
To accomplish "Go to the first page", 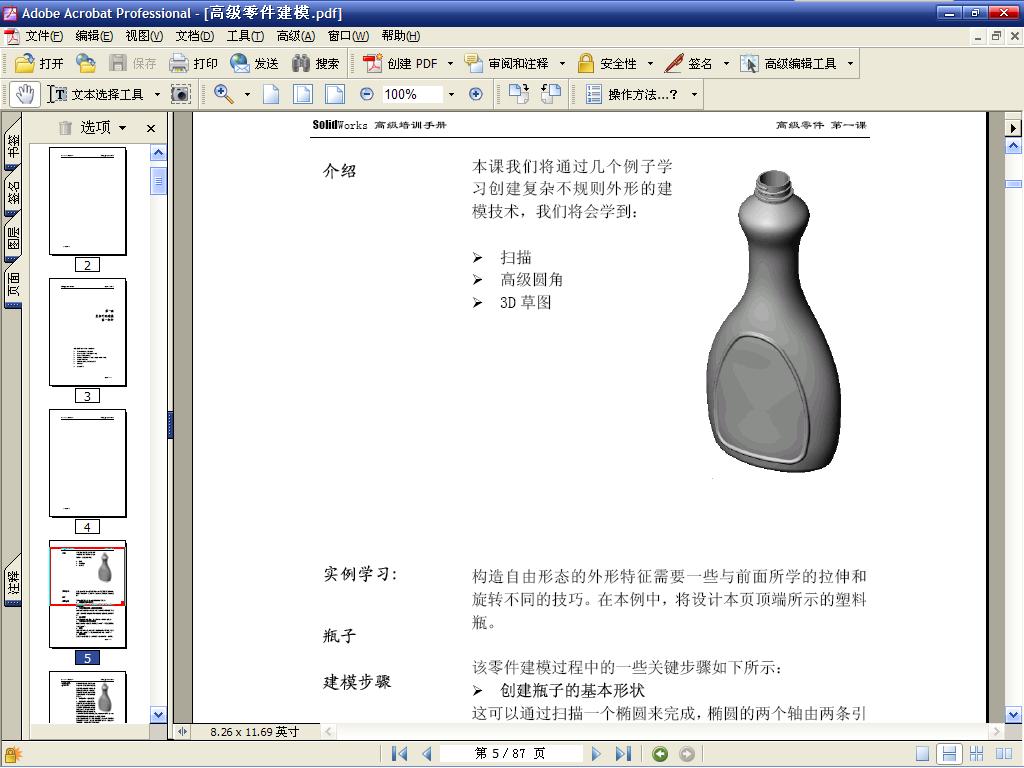I will click(x=399, y=754).
